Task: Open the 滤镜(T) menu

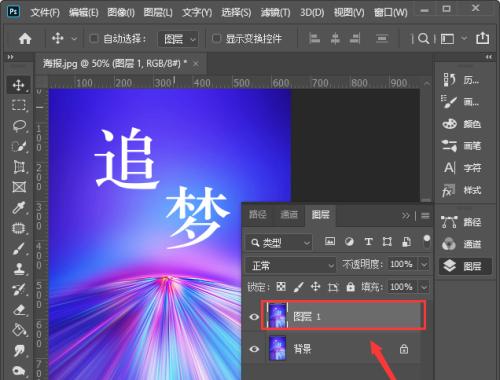Action: tap(276, 13)
